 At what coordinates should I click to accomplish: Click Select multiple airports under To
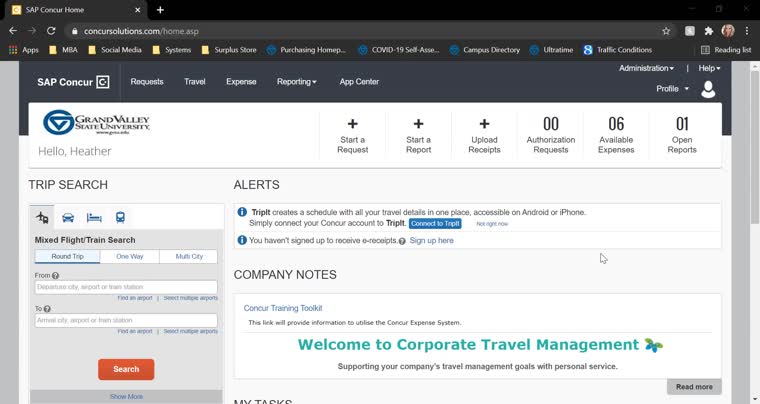tap(190, 331)
